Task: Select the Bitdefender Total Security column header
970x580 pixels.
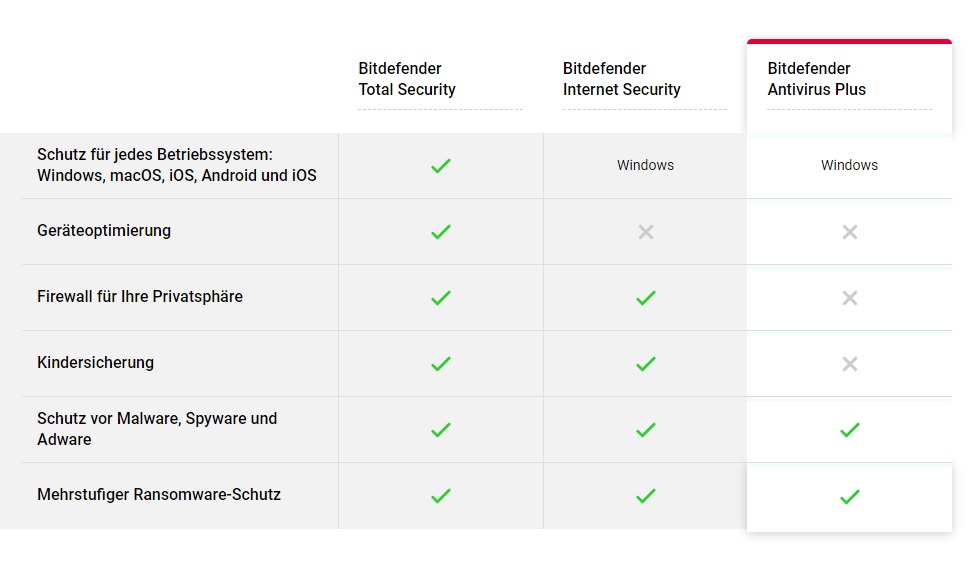Action: (406, 79)
